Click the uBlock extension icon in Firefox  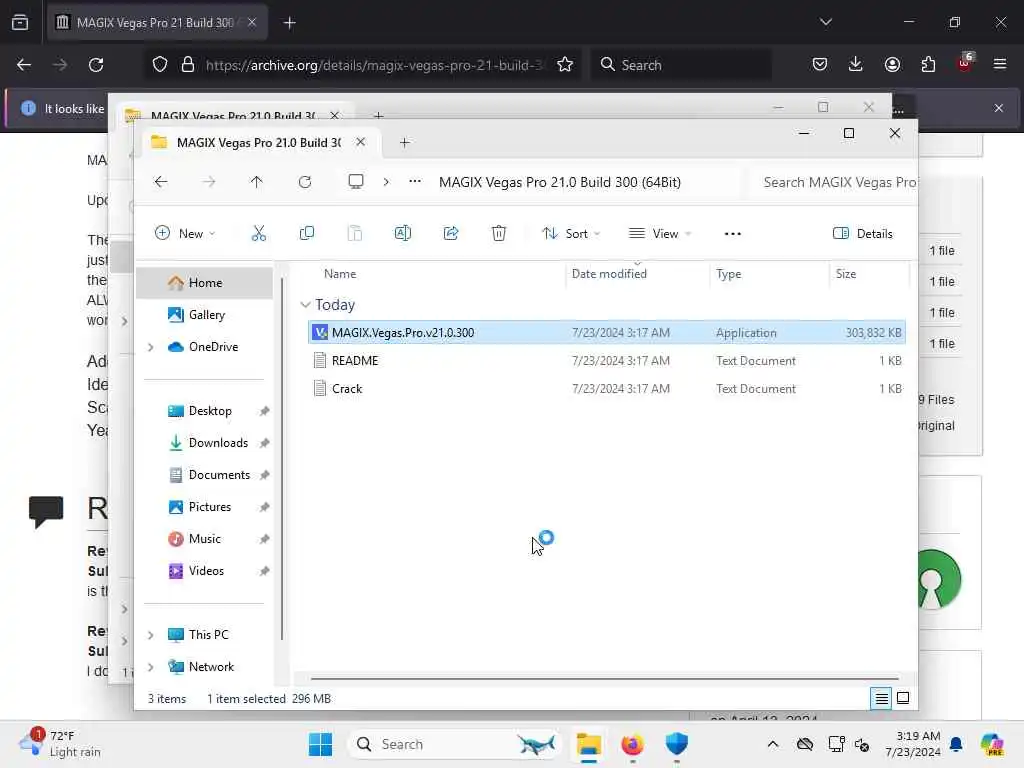click(965, 63)
